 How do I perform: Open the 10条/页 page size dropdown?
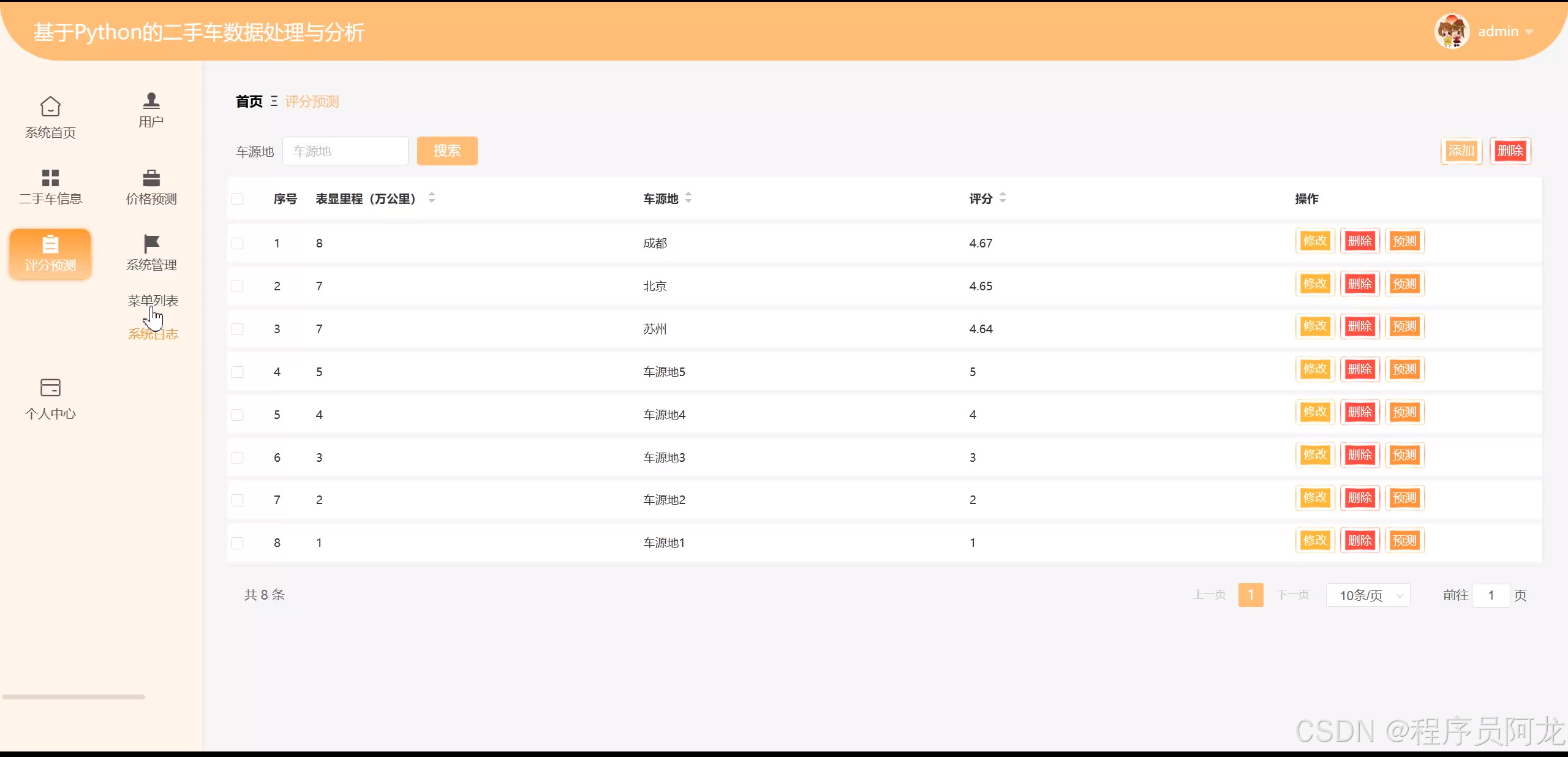[x=1368, y=595]
